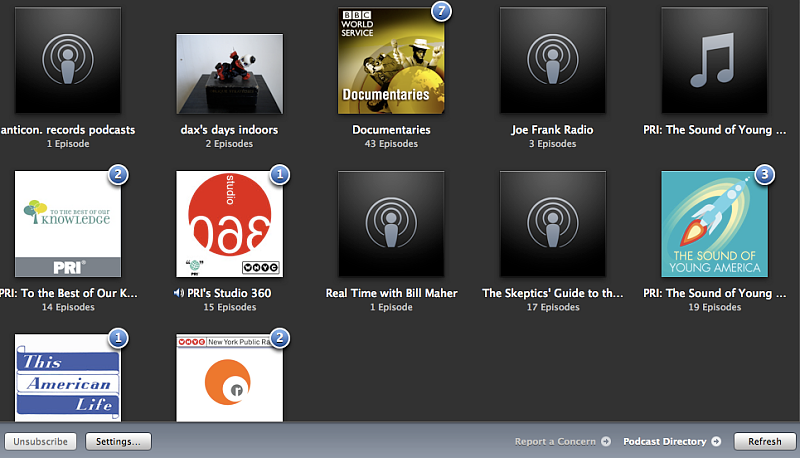Click the 2 badge on New York Public Radio
Viewport: 800px width, 458px height.
click(x=280, y=338)
